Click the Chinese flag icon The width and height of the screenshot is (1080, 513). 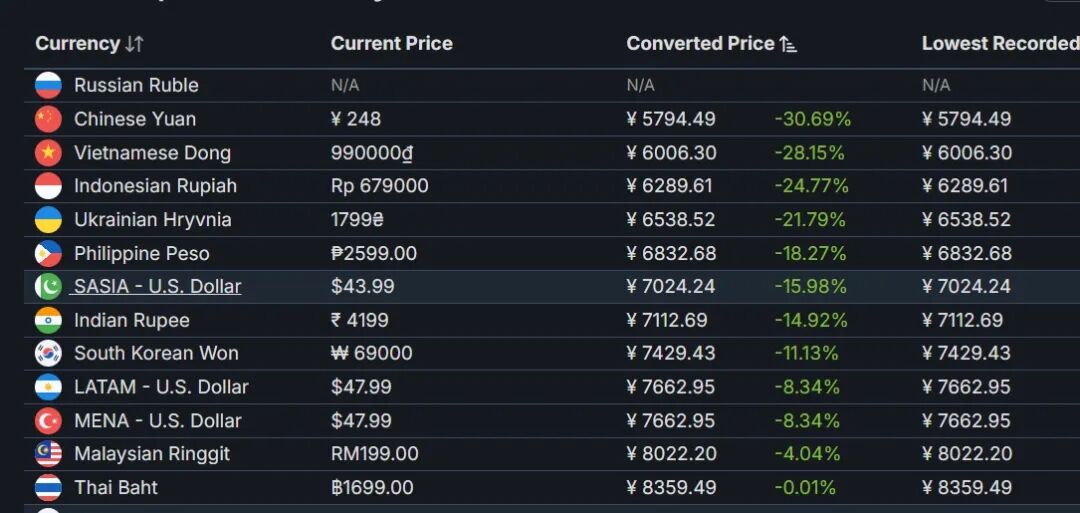tap(48, 119)
